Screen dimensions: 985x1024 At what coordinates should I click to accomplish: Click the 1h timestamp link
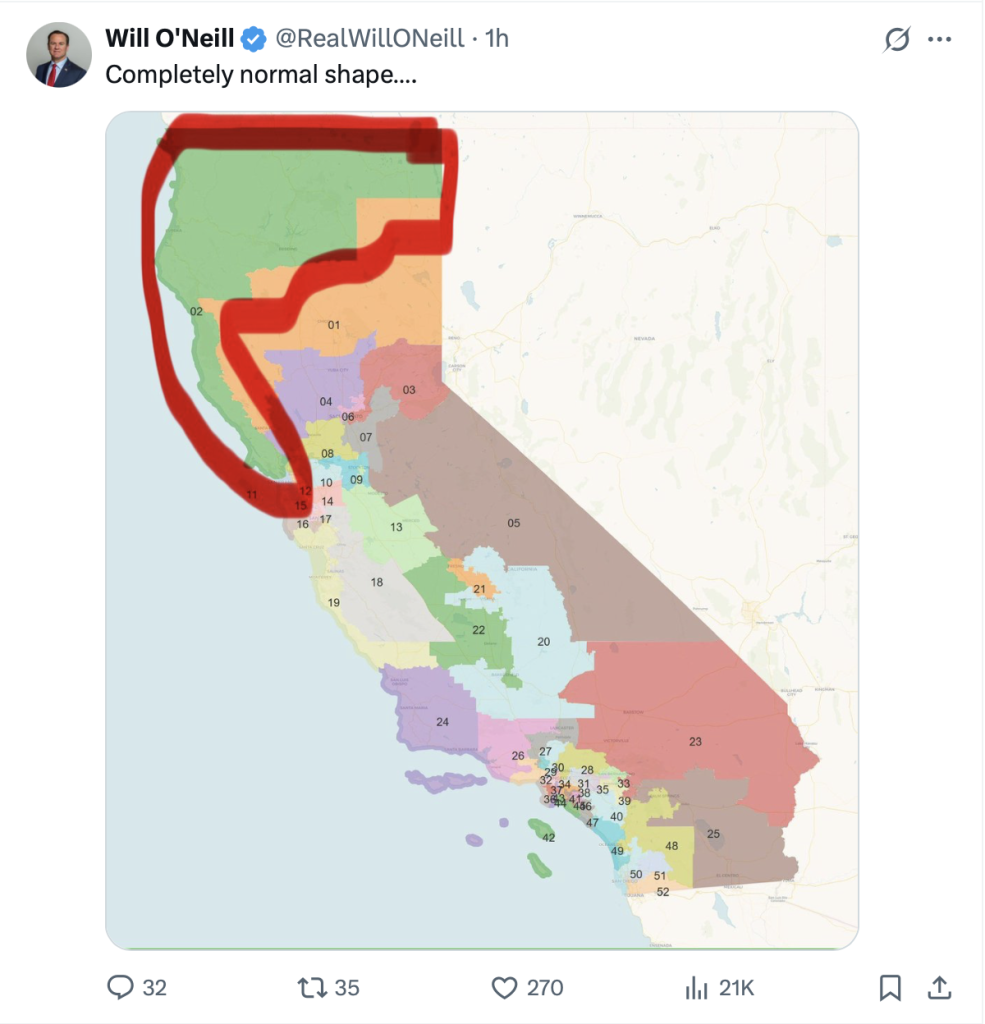(x=496, y=38)
